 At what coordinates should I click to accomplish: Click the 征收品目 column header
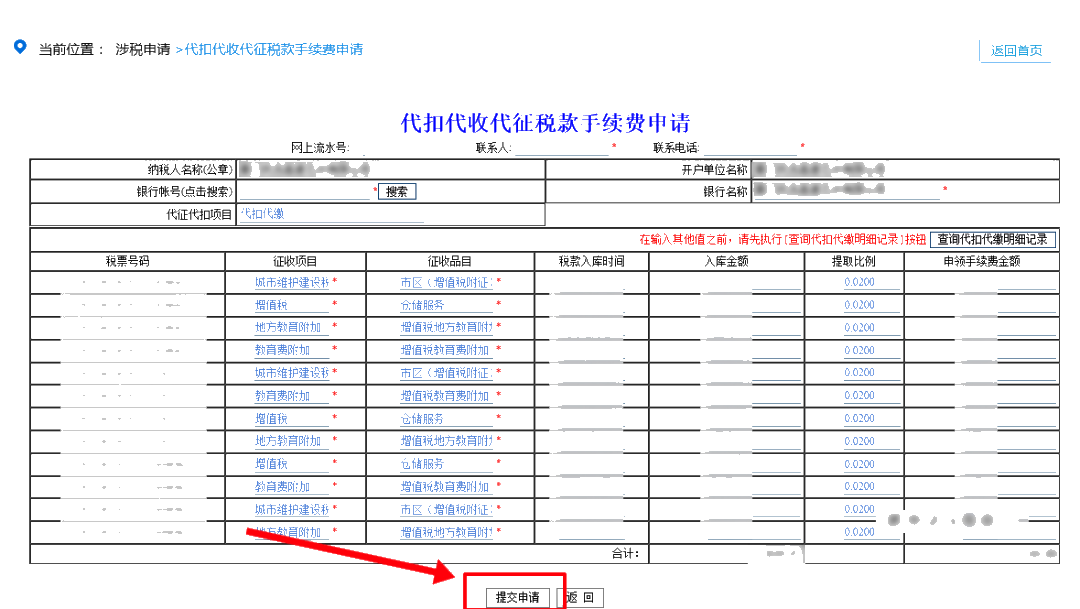point(449,261)
